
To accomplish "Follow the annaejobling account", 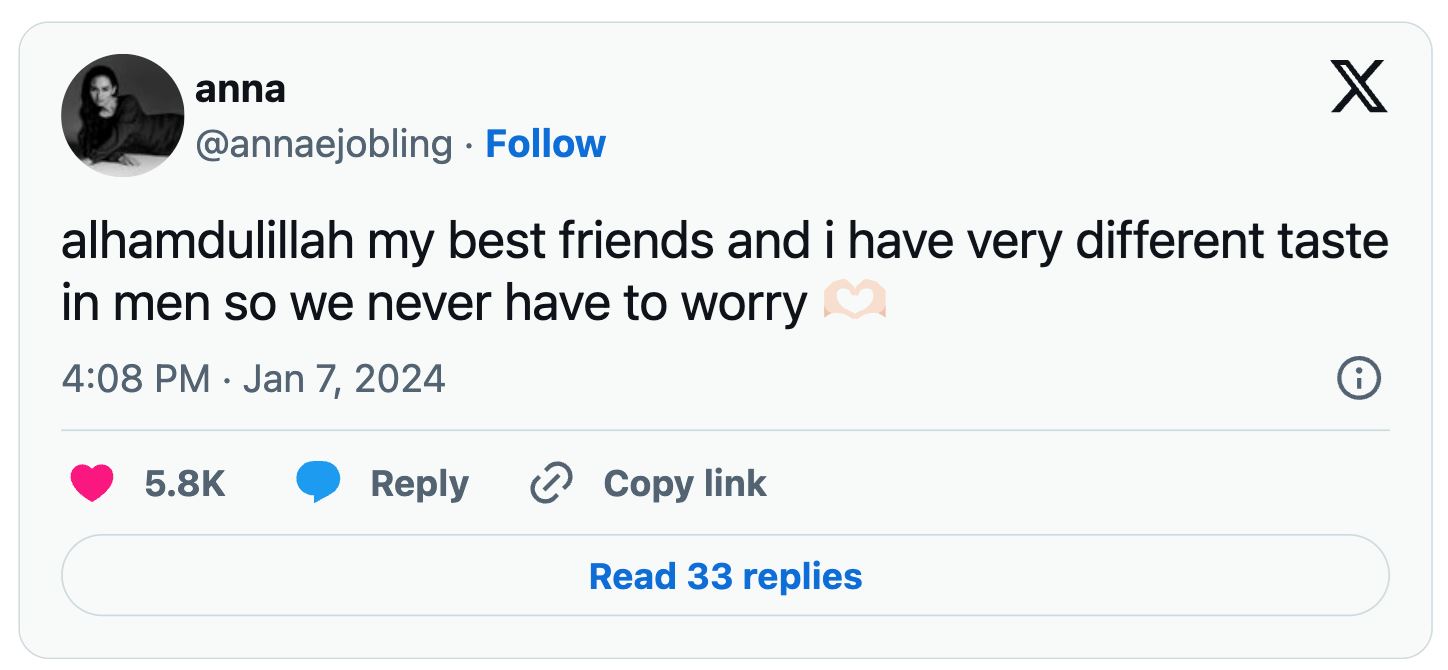I will [x=545, y=144].
